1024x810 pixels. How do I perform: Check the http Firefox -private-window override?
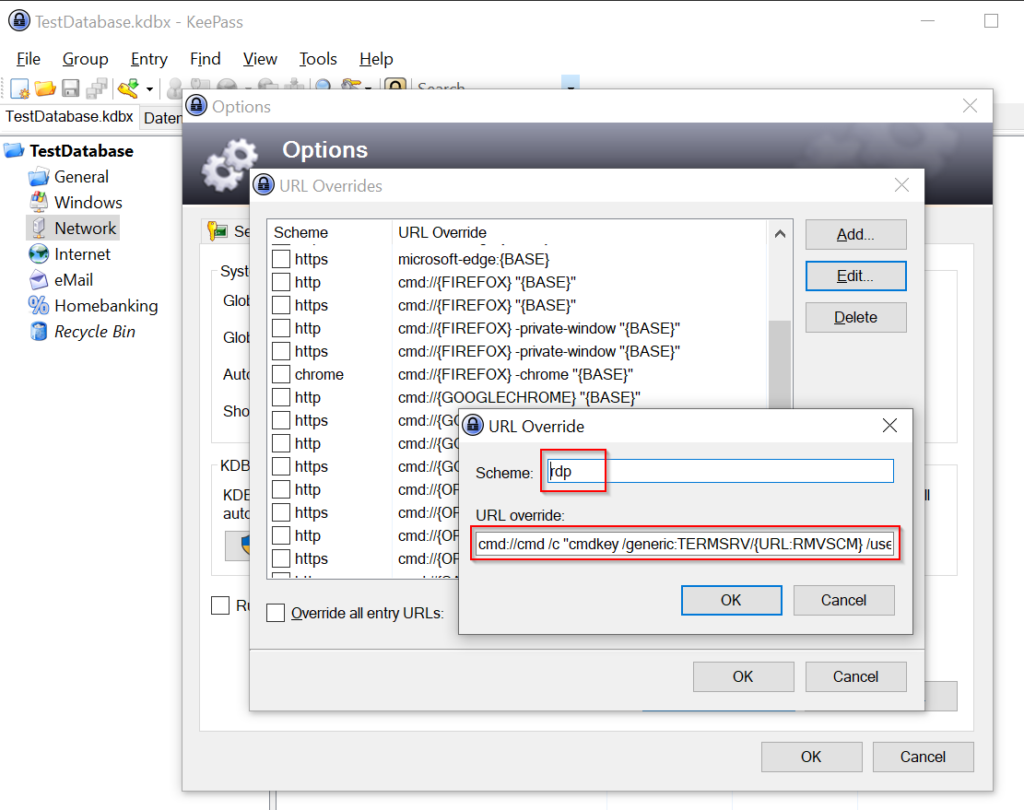click(281, 328)
